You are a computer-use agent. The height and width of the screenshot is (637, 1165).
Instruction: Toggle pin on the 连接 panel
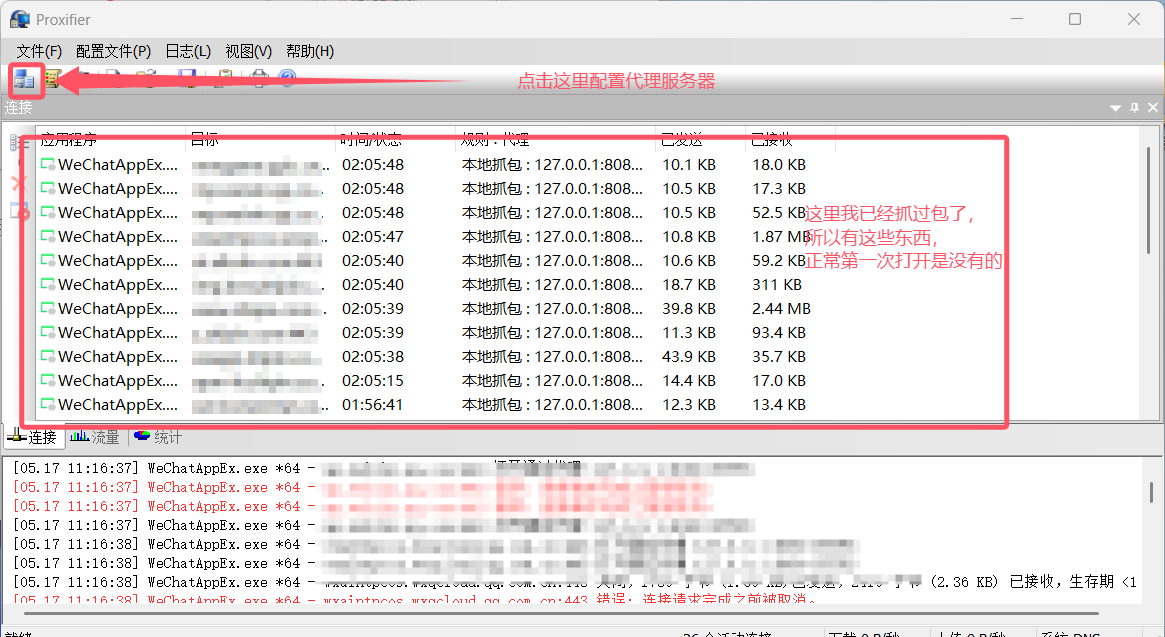(1135, 107)
